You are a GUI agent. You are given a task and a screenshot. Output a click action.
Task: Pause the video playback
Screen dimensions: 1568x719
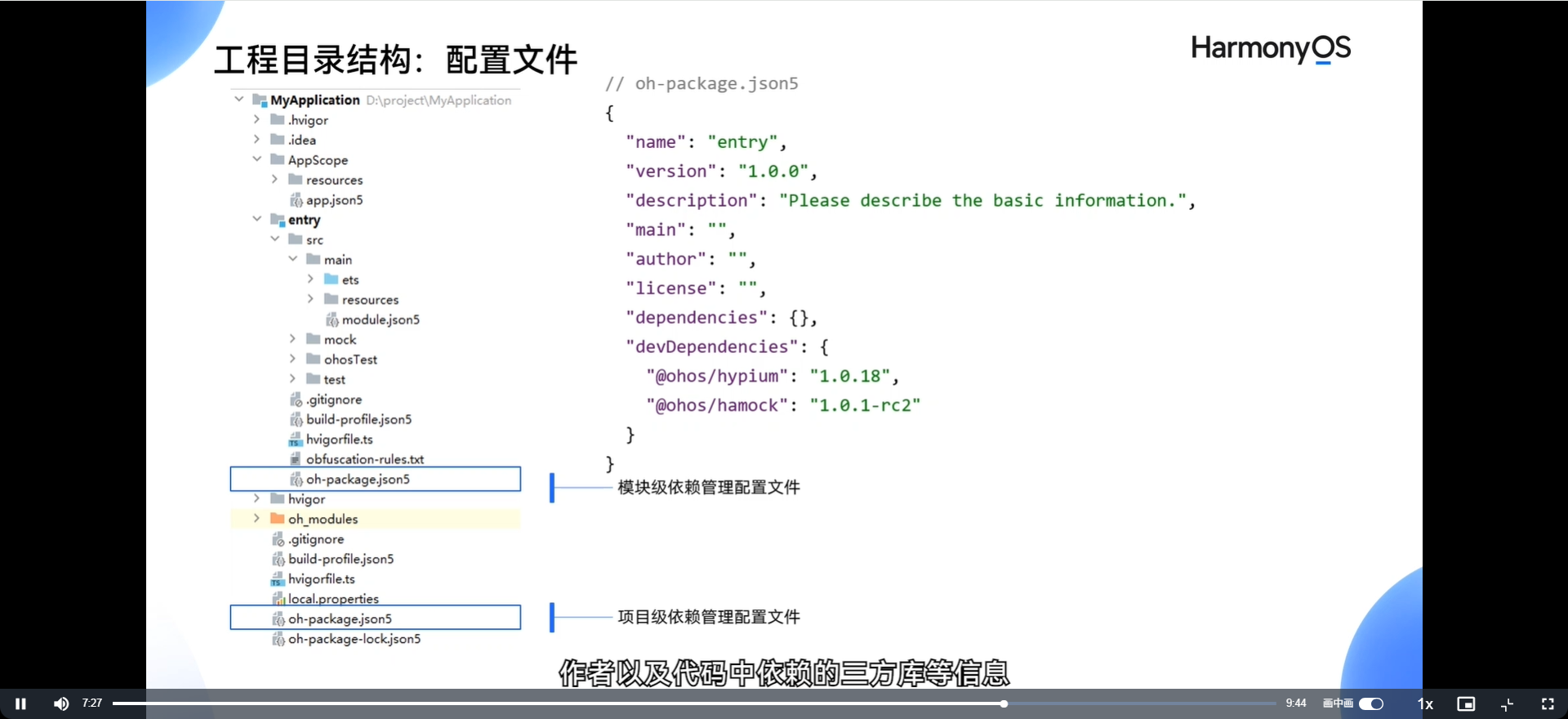(21, 703)
